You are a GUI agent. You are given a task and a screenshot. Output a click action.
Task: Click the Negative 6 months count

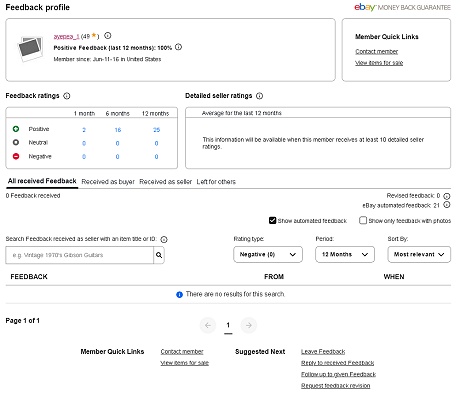click(x=117, y=157)
